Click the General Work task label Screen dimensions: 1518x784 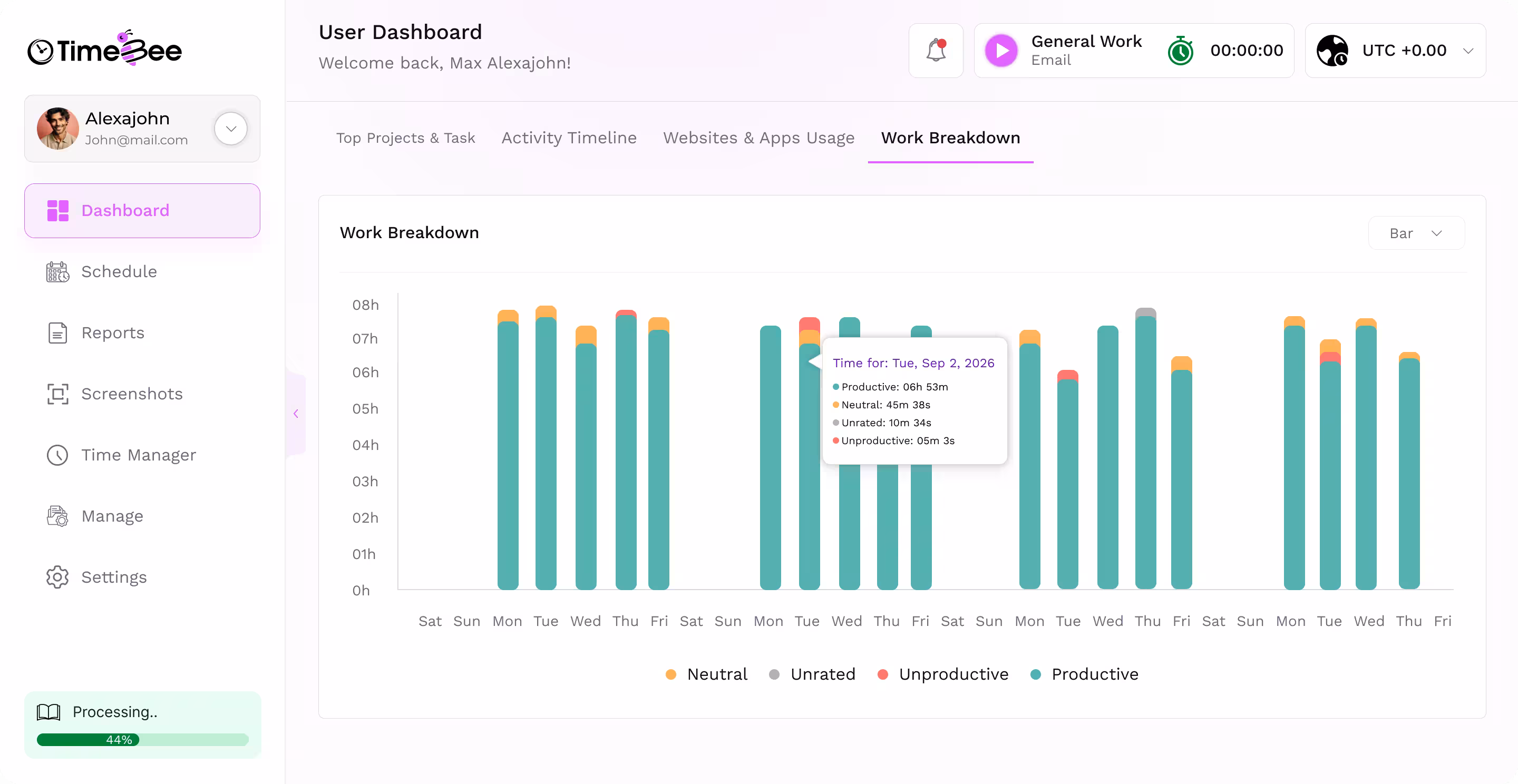pyautogui.click(x=1087, y=41)
